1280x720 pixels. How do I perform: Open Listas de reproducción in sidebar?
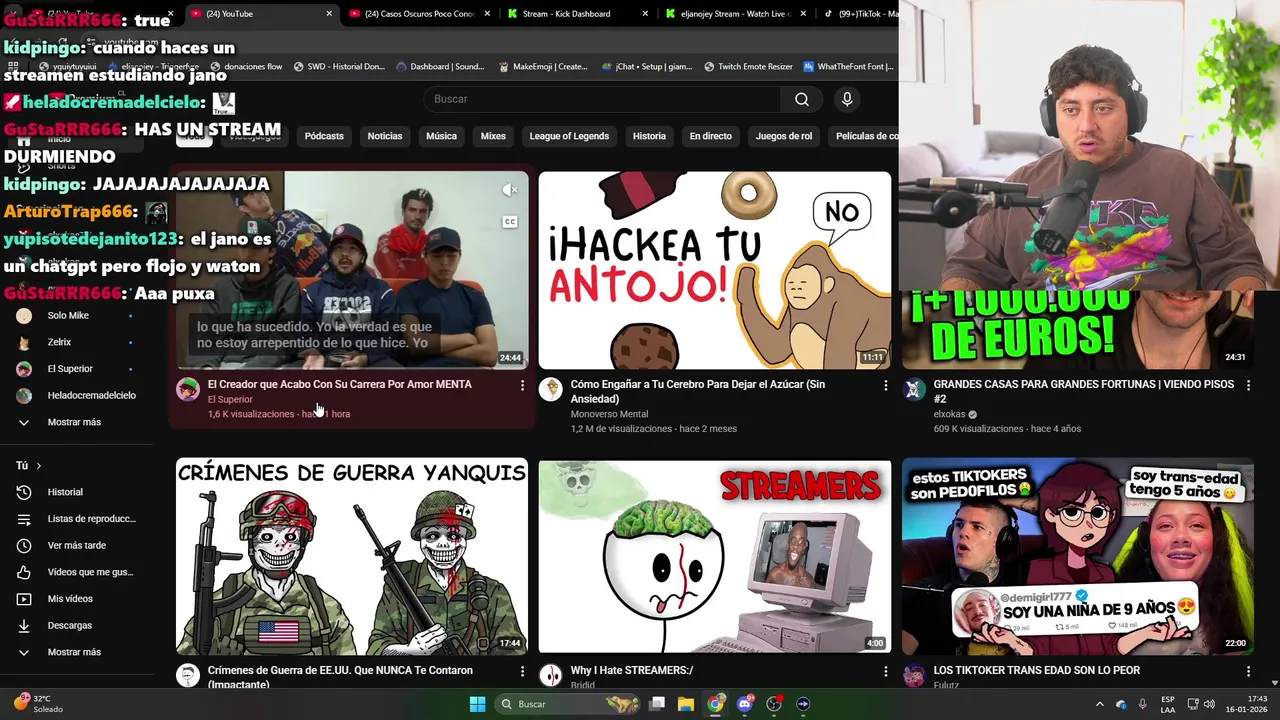click(x=78, y=519)
